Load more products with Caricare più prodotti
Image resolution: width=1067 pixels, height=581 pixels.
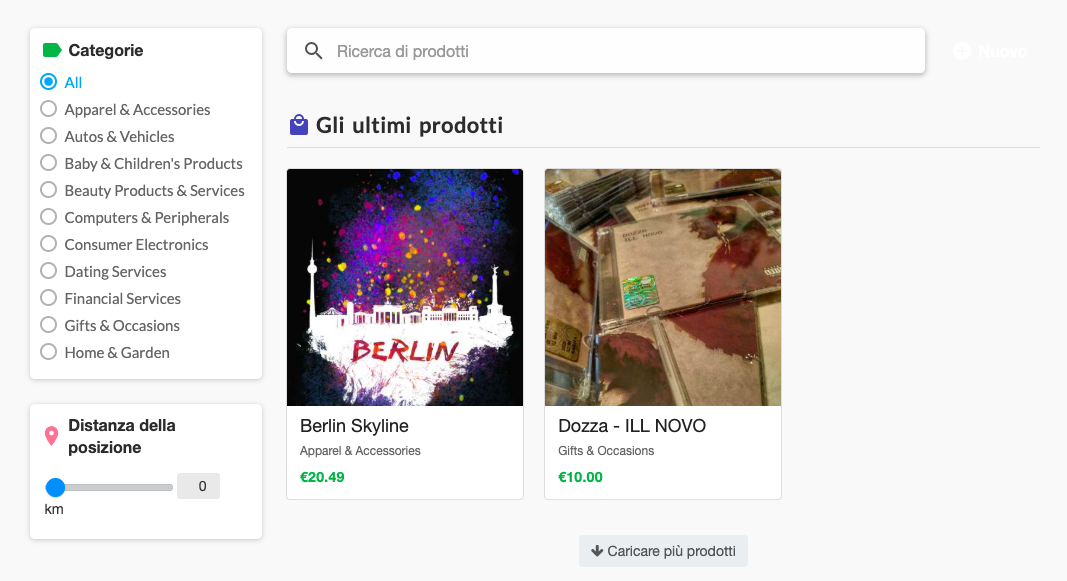coord(663,551)
